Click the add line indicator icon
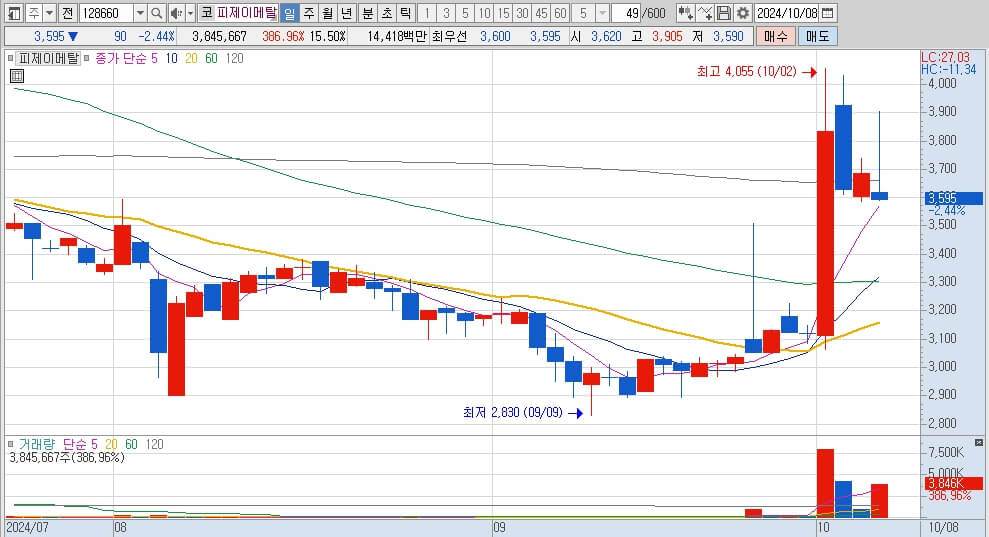This screenshot has height=537, width=989. click(x=705, y=13)
